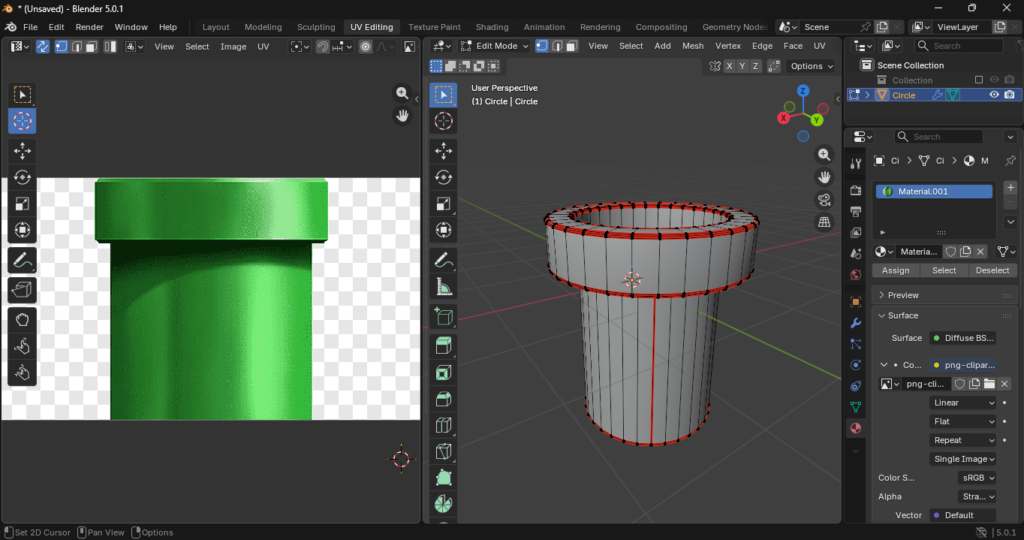Click the Assign material button
Viewport: 1024px width, 540px height.
[x=895, y=270]
